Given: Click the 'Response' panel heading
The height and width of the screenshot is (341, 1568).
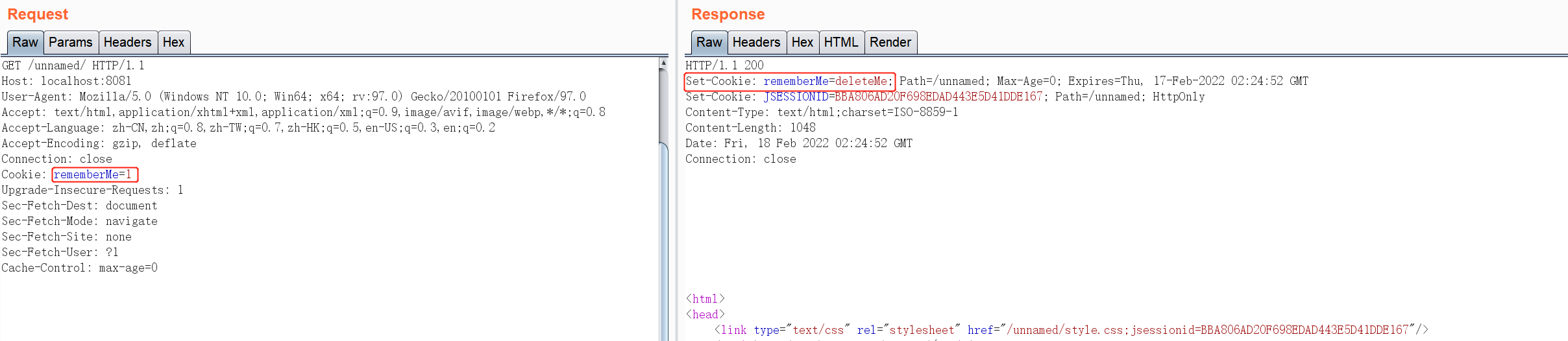Looking at the screenshot, I should tap(728, 14).
